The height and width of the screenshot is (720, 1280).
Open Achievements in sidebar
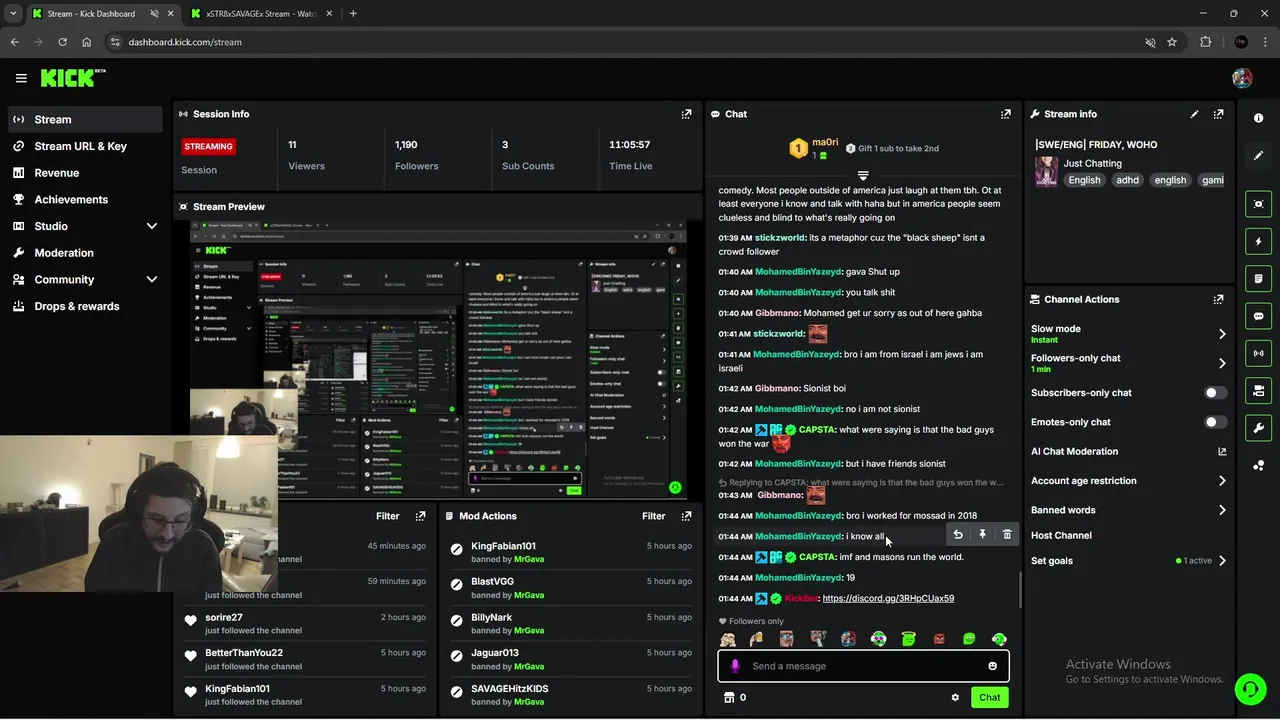(x=85, y=199)
